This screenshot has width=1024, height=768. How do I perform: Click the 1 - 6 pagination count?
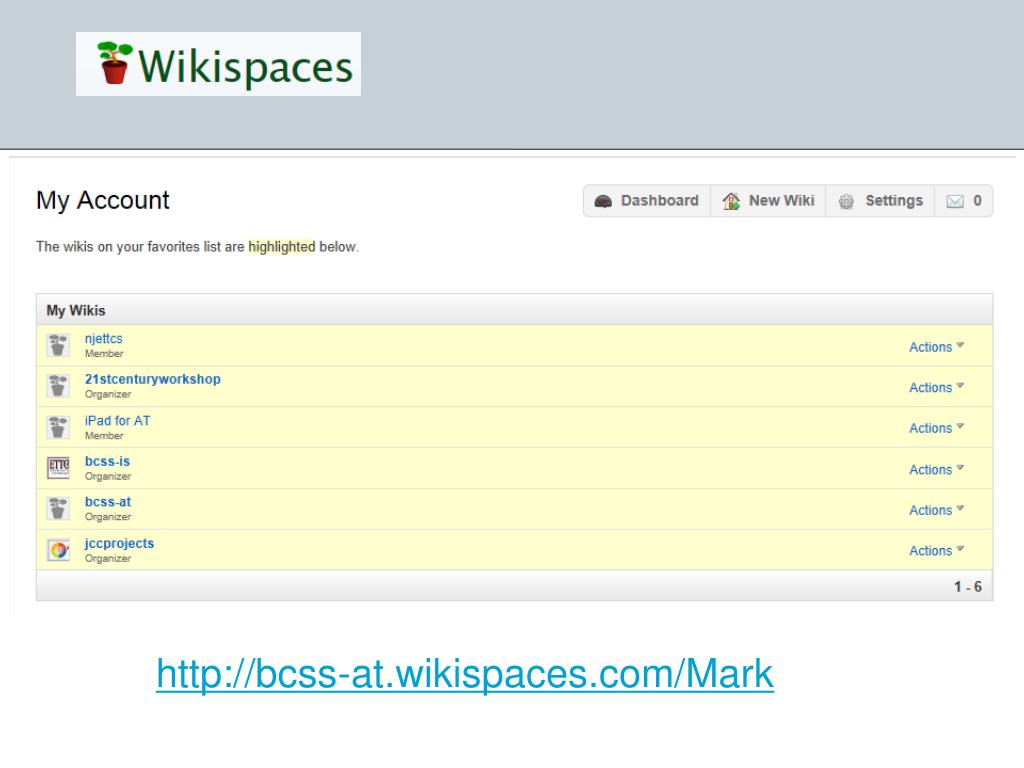(x=968, y=586)
